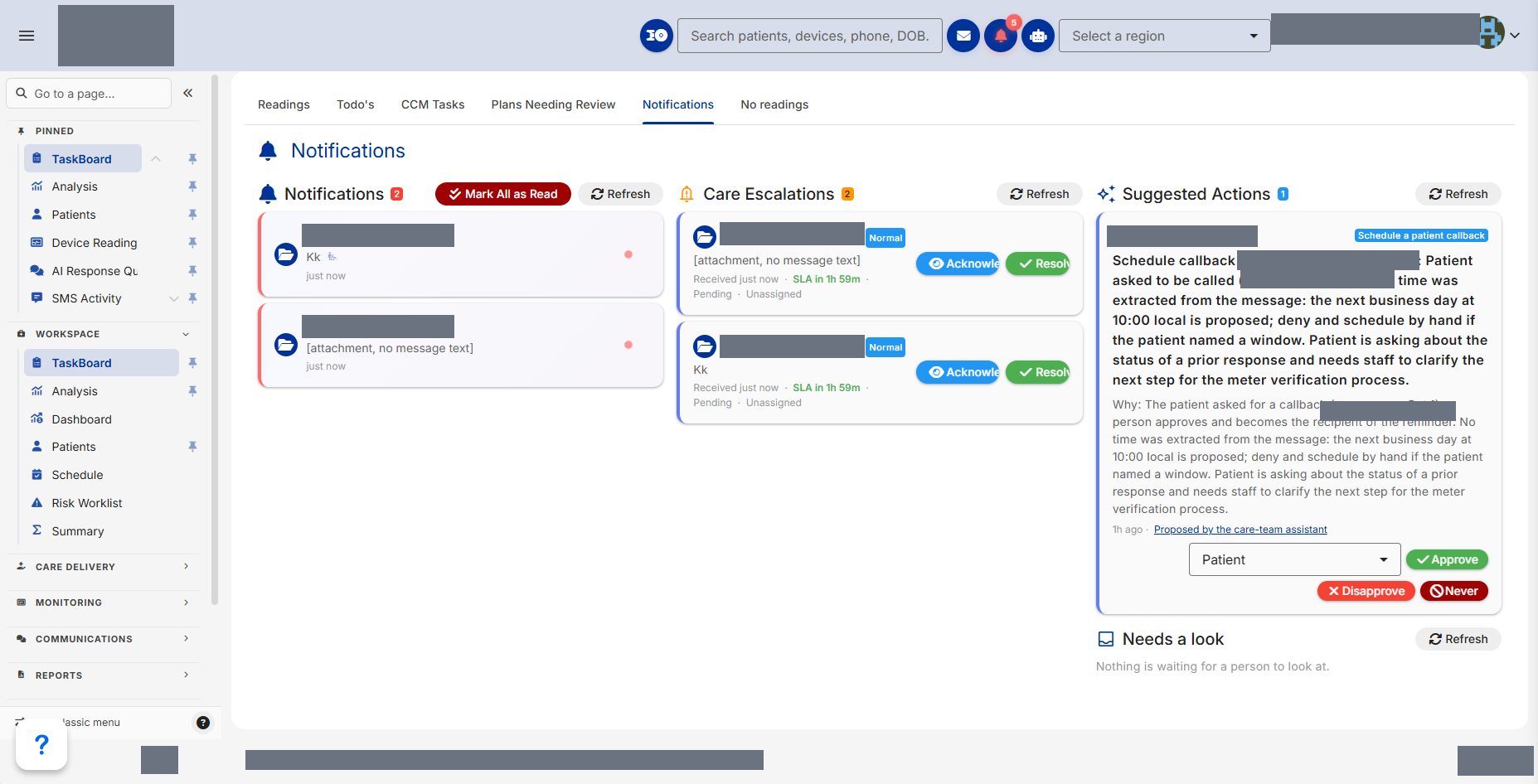This screenshot has height=784, width=1538.
Task: Open Risk Worklist in workspace menu
Action: coord(87,503)
